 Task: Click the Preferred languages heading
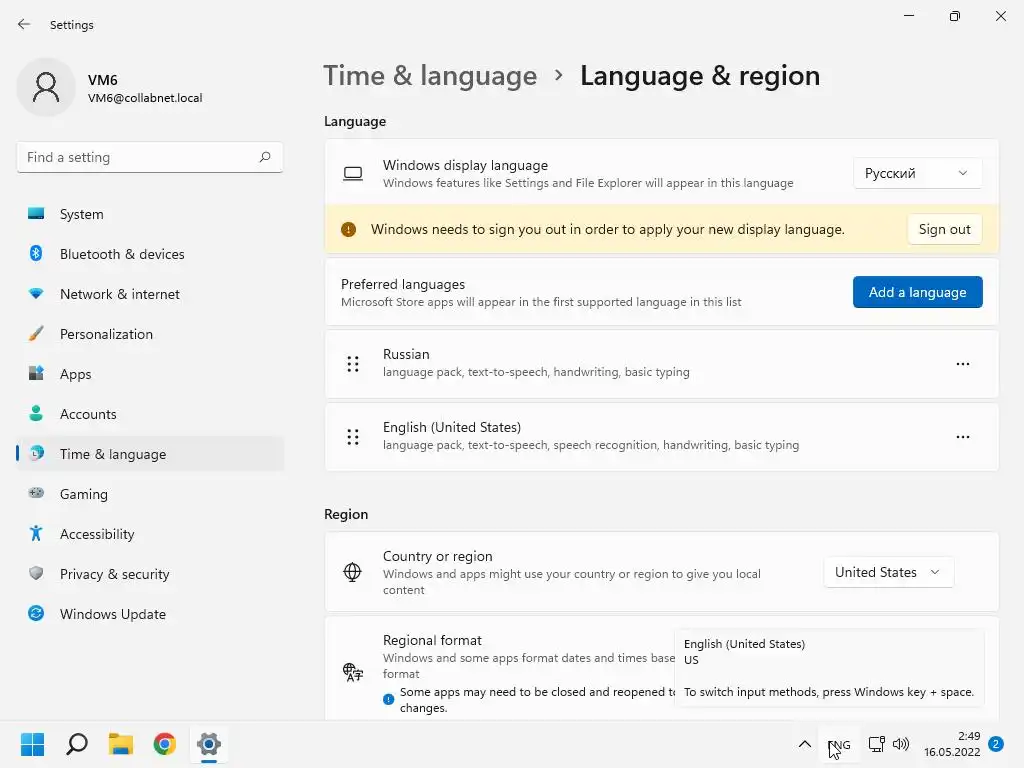pos(403,284)
